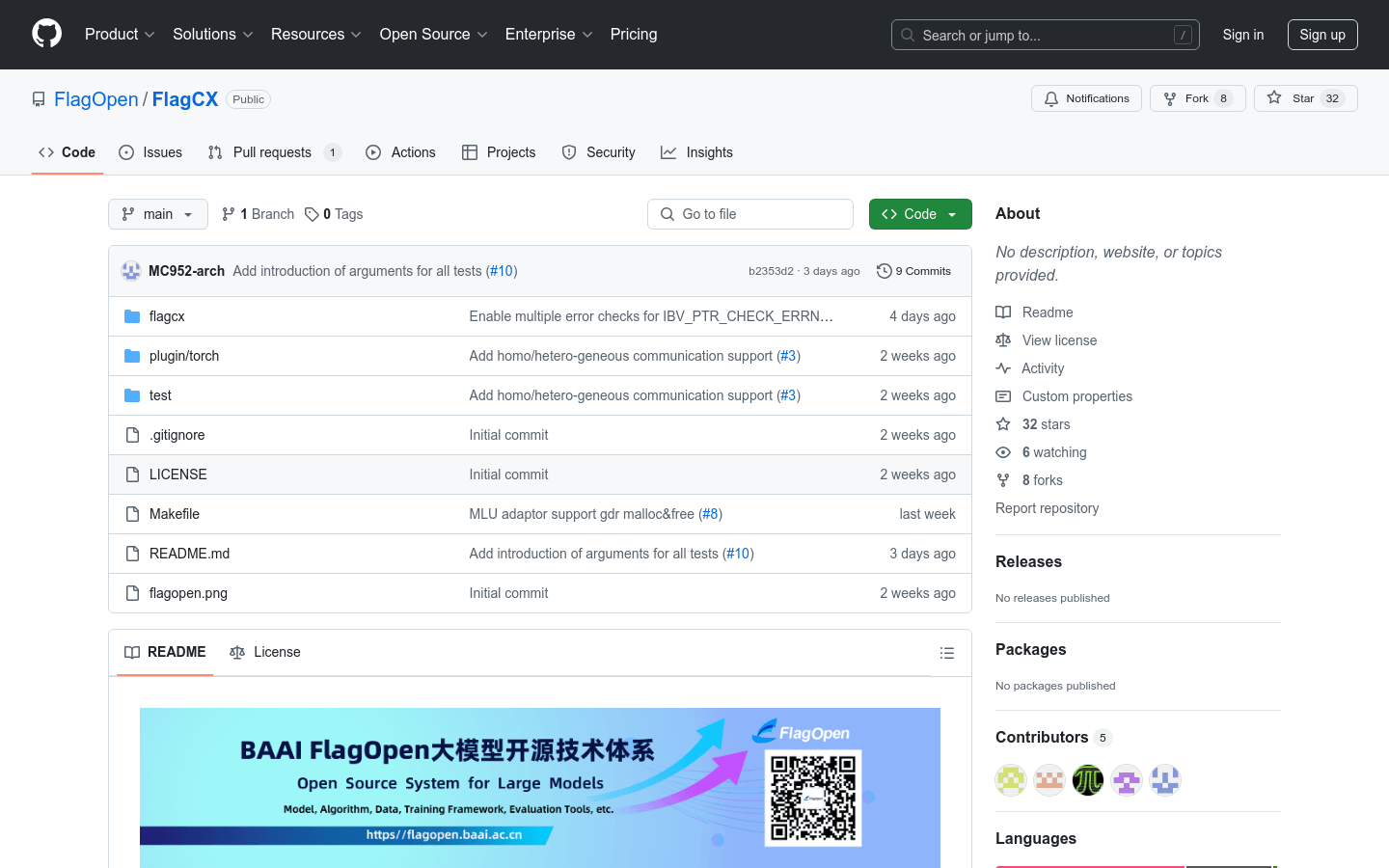
Task: Switch to the Pull requests tab
Action: point(275,152)
